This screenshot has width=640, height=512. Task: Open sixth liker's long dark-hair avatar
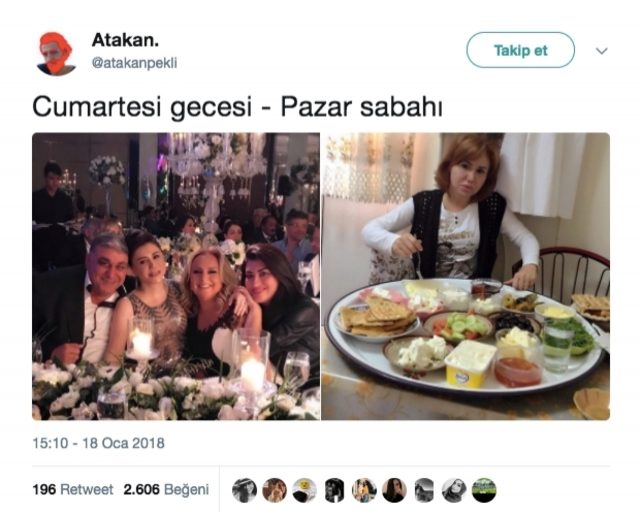click(394, 490)
